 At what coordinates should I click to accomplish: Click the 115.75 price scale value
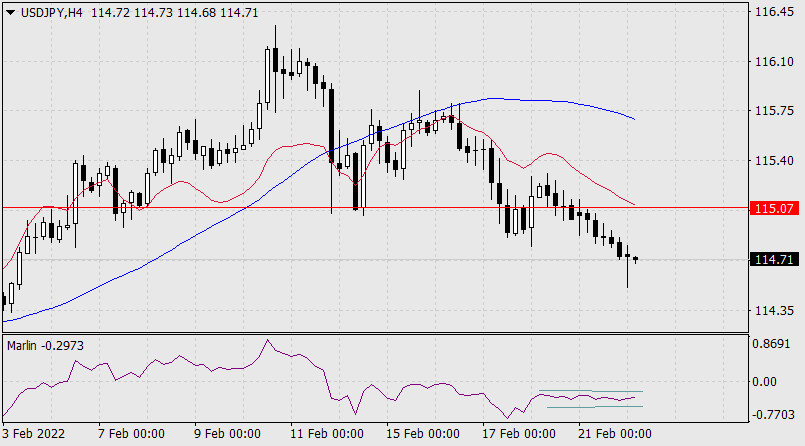[774, 111]
